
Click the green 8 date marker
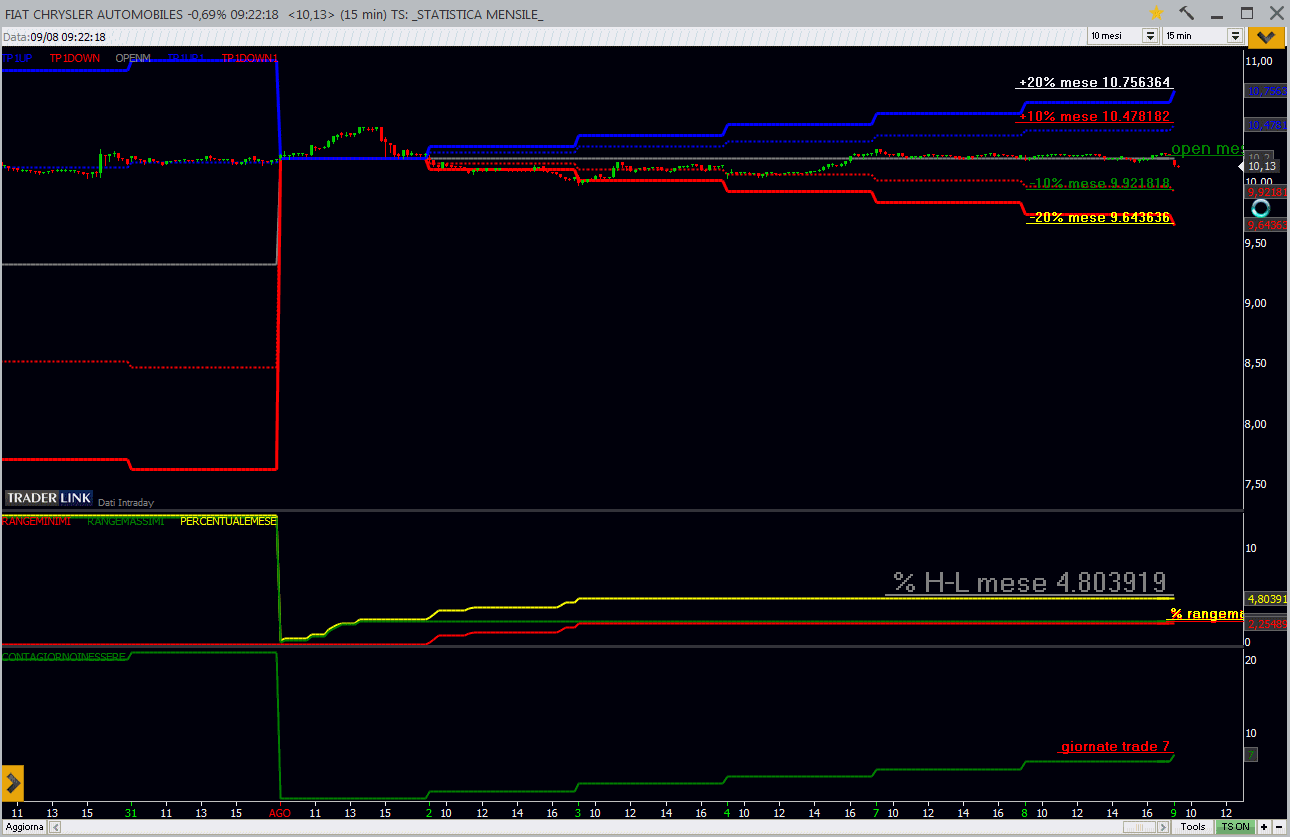click(1024, 813)
